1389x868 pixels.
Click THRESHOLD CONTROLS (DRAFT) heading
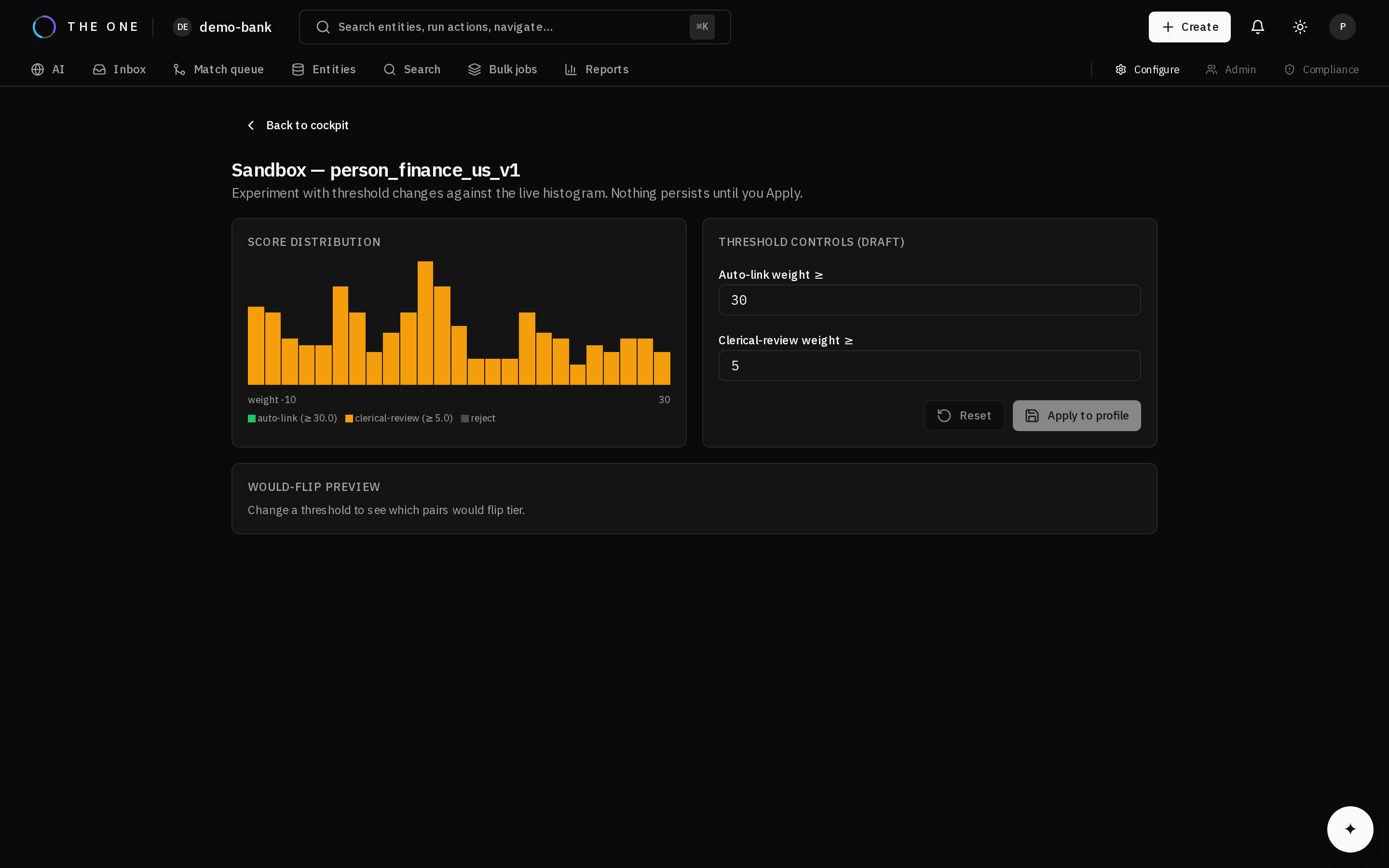(x=811, y=242)
